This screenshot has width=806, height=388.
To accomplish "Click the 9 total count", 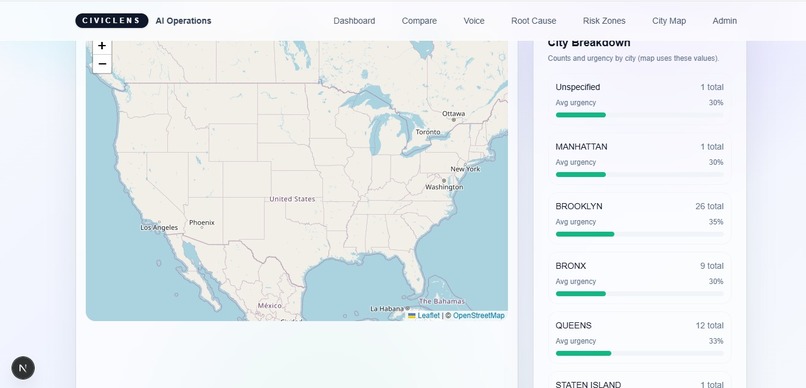I will (x=711, y=266).
